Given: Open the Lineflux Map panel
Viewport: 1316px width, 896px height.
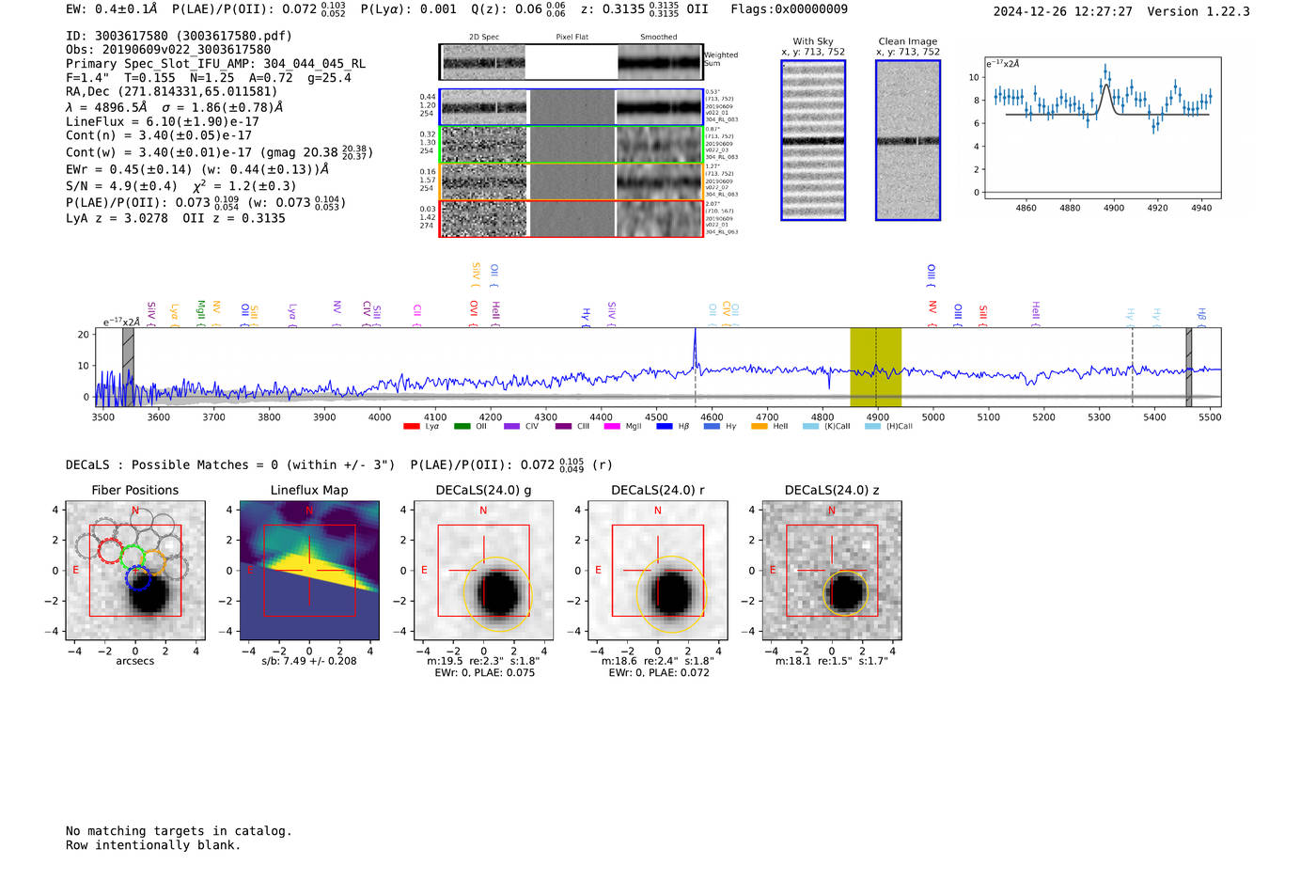Looking at the screenshot, I should tap(309, 570).
